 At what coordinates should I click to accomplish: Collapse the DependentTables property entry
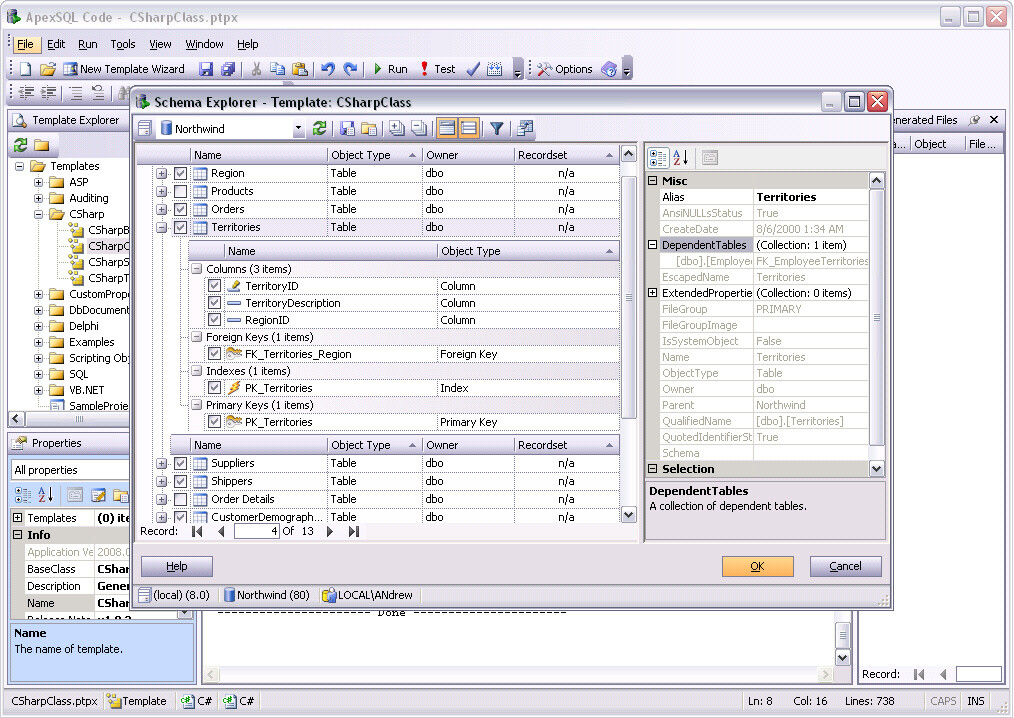pyautogui.click(x=654, y=245)
